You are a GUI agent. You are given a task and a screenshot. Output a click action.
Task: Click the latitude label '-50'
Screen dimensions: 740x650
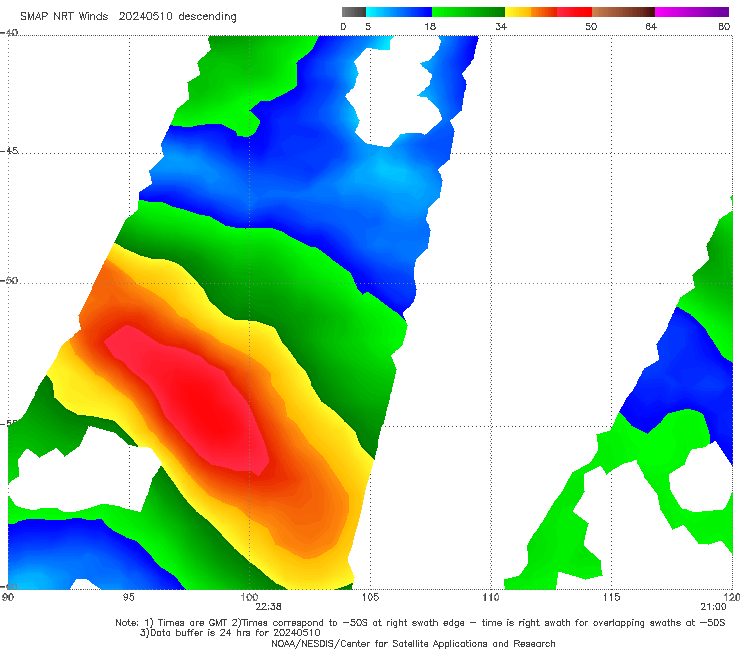[9, 280]
